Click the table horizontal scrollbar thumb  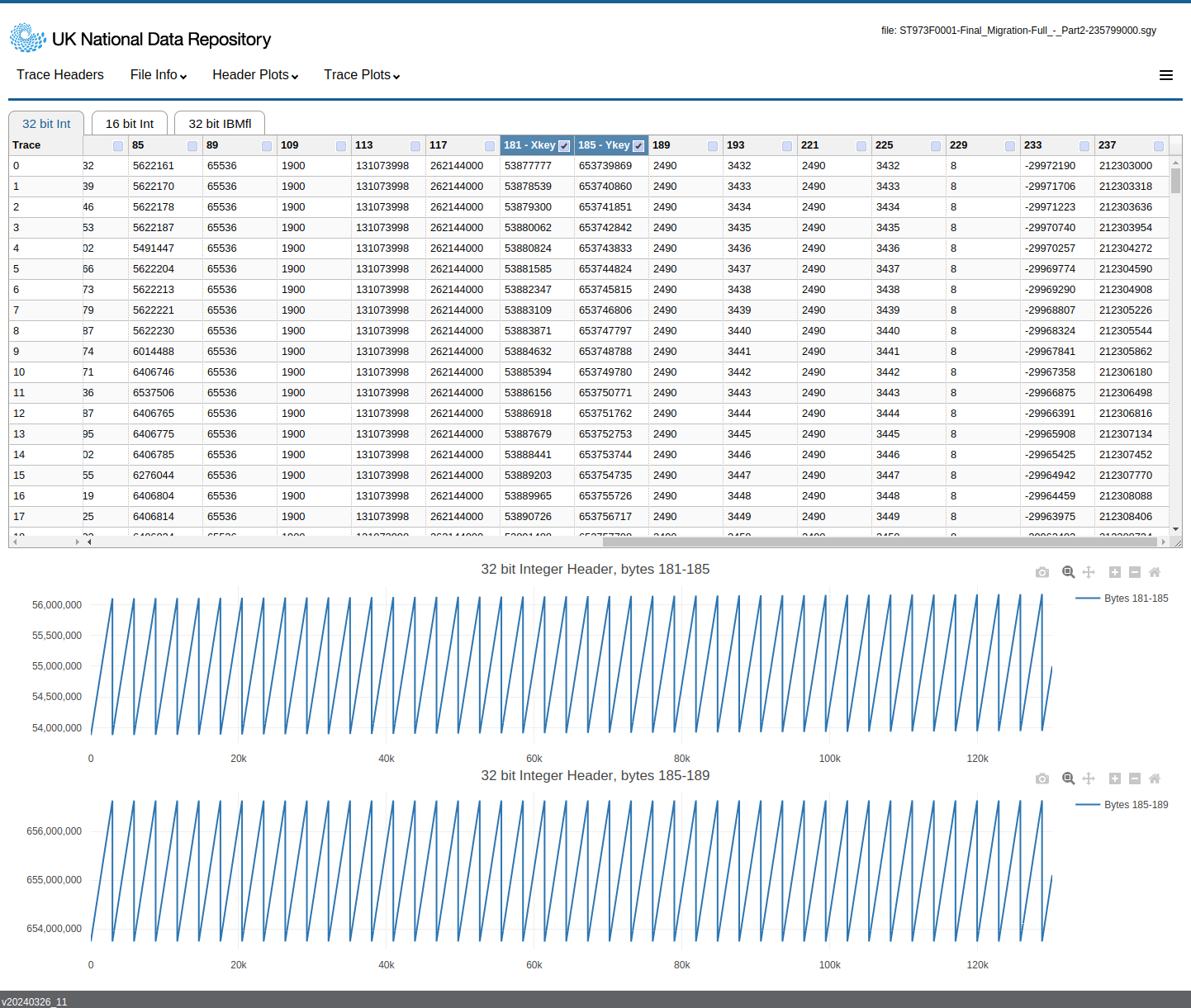[880, 542]
